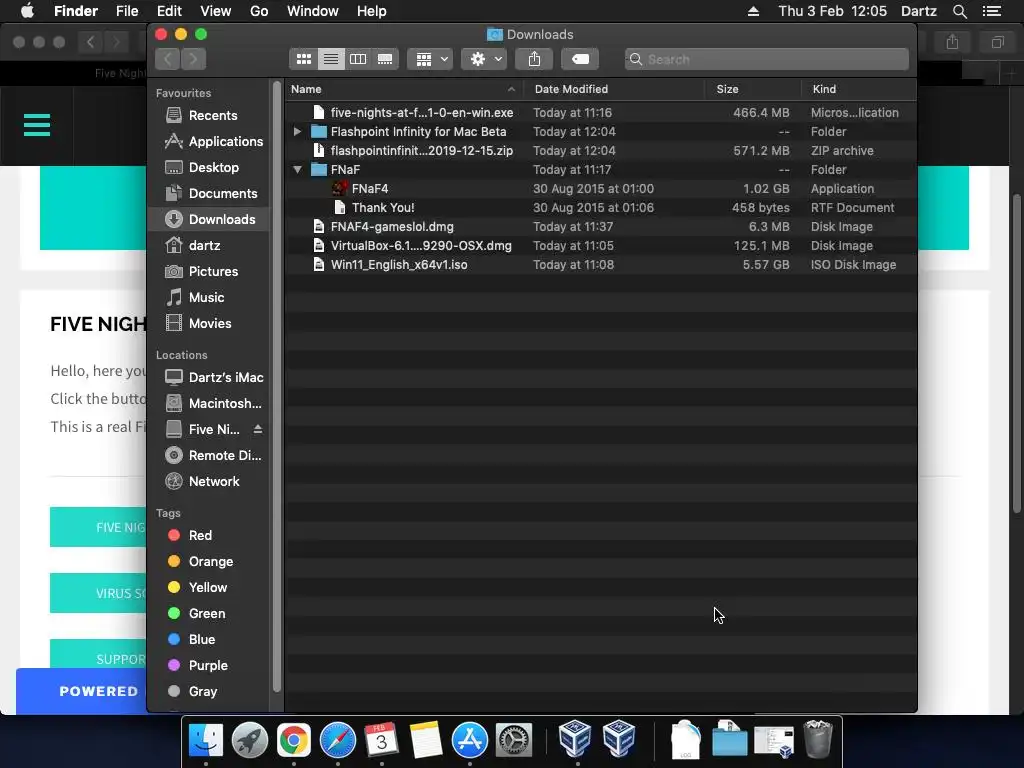
Task: Sort by the Size column header
Action: 753,89
